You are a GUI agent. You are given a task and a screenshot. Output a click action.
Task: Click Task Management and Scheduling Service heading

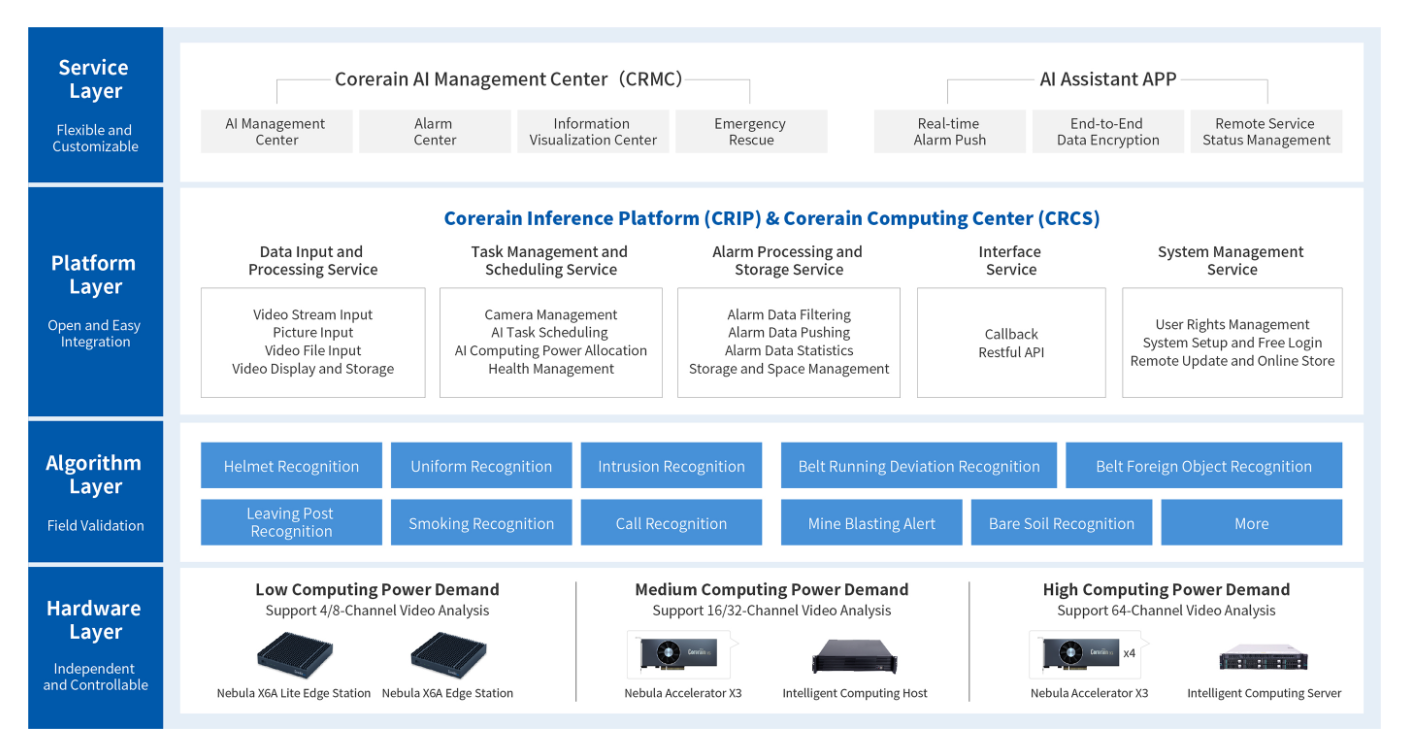(x=550, y=261)
